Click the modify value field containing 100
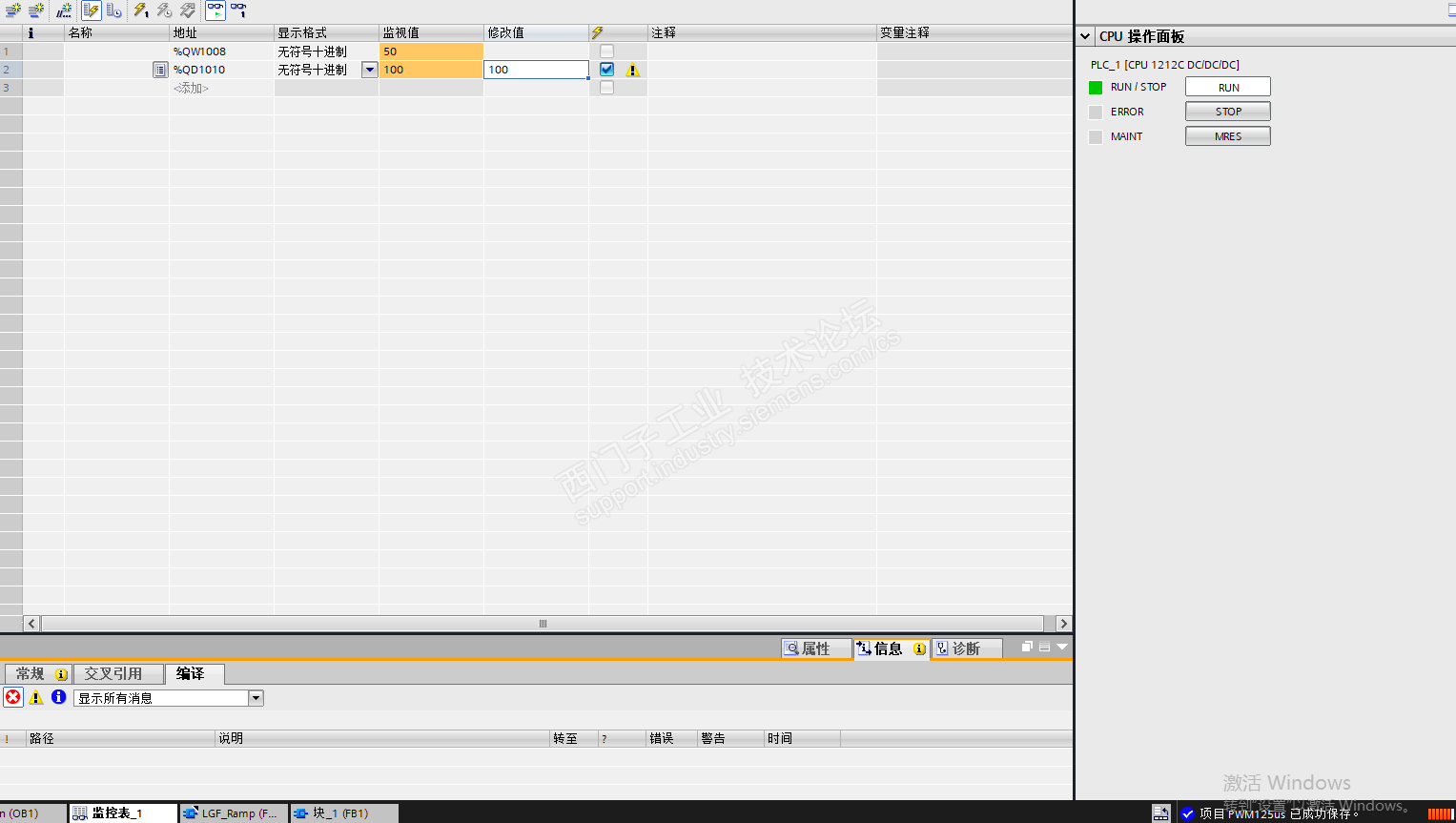This screenshot has height=823, width=1456. click(536, 70)
